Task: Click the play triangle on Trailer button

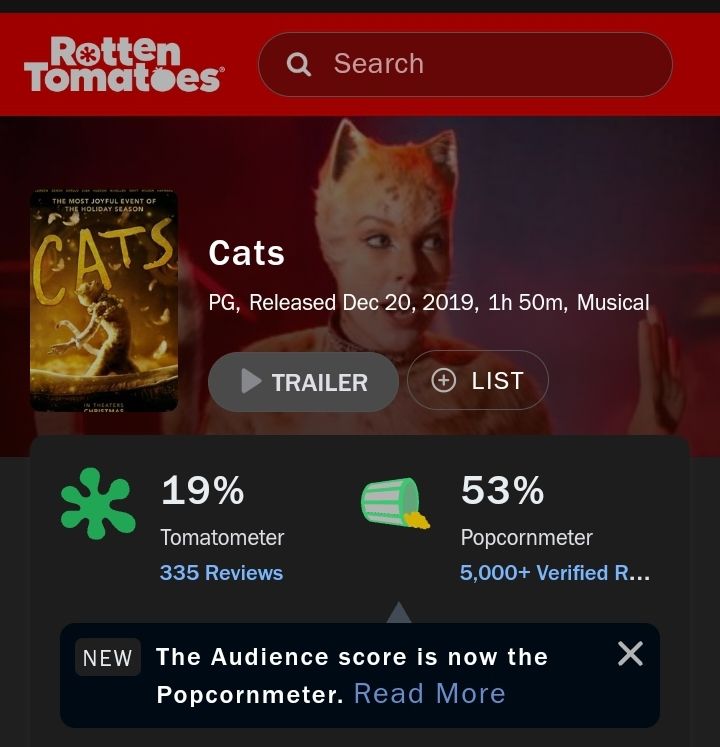Action: tap(251, 381)
